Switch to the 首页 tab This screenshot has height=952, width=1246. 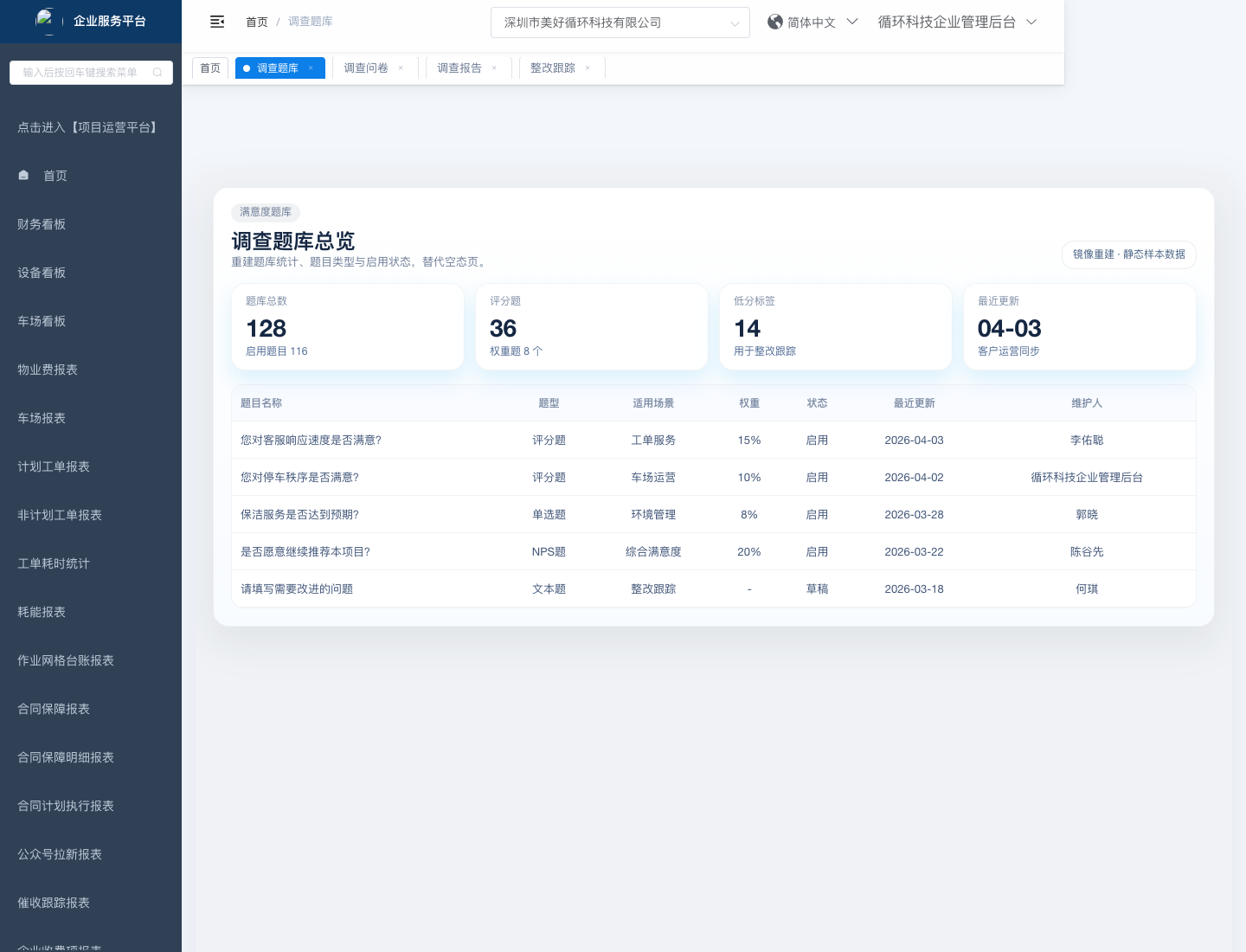[210, 68]
